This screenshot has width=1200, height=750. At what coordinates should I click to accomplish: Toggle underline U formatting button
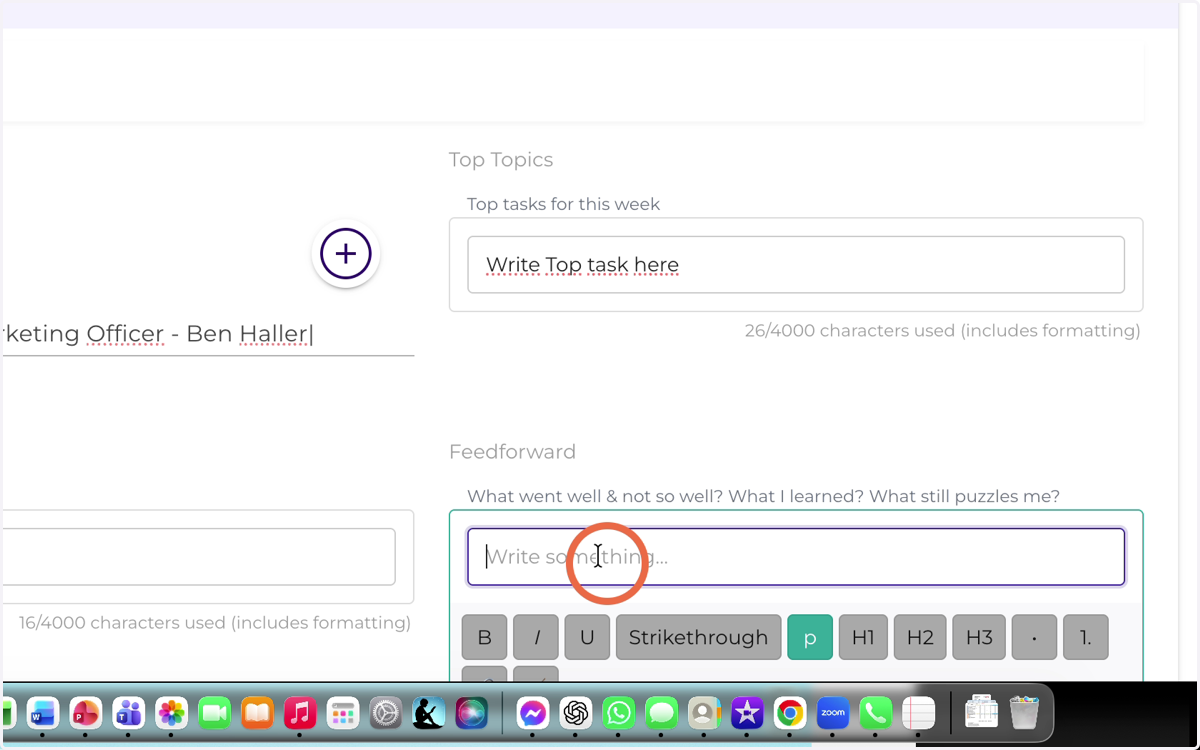point(587,637)
